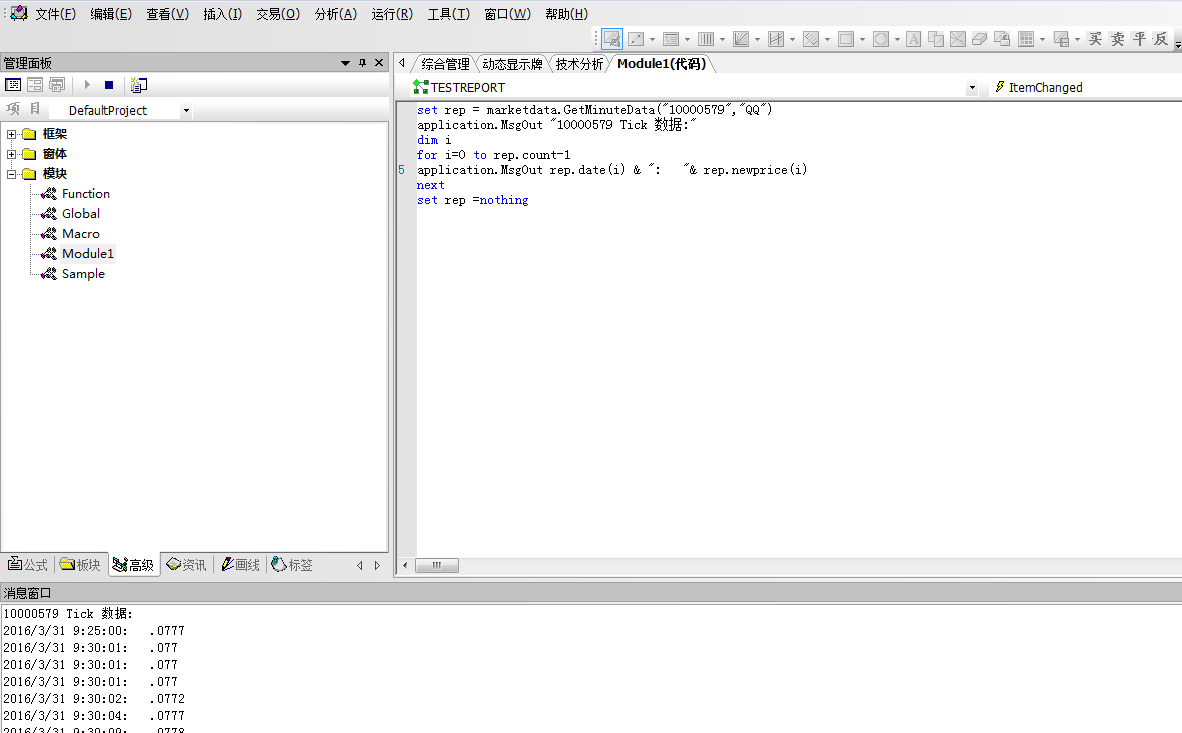Select the horizontal lines drawing tool
Image resolution: width=1182 pixels, height=733 pixels.
[671, 39]
